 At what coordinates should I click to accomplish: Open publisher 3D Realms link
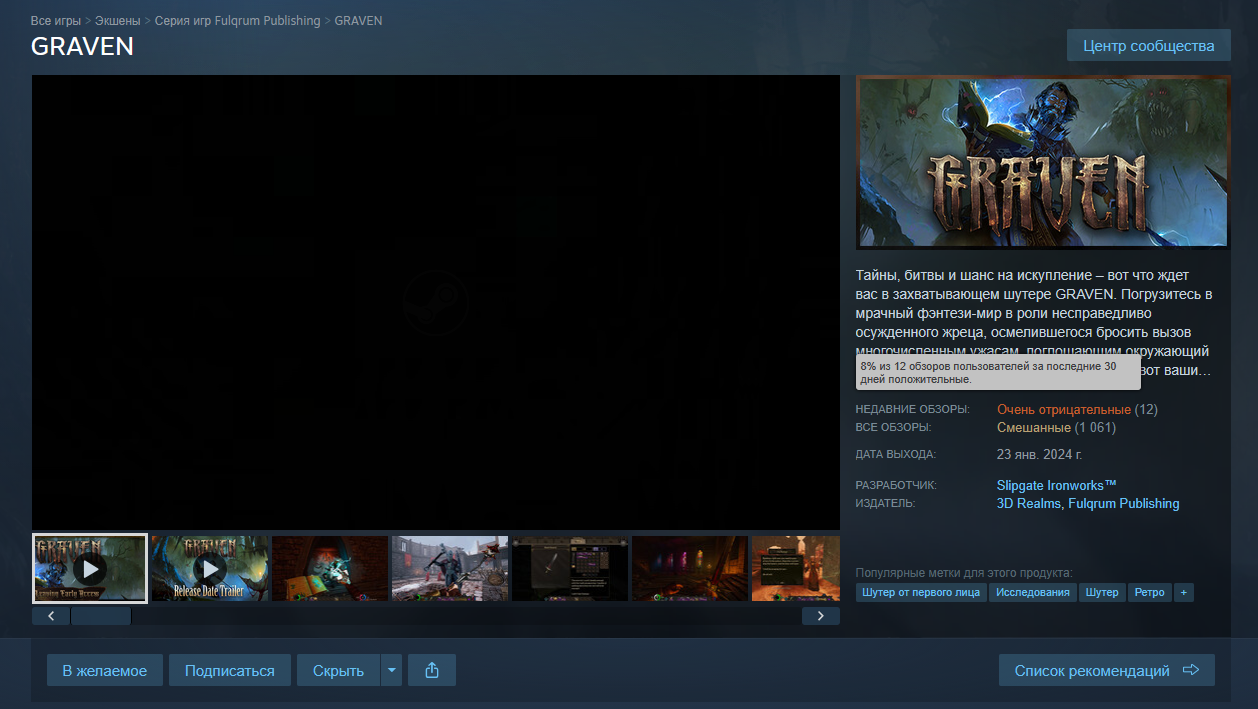click(1029, 504)
